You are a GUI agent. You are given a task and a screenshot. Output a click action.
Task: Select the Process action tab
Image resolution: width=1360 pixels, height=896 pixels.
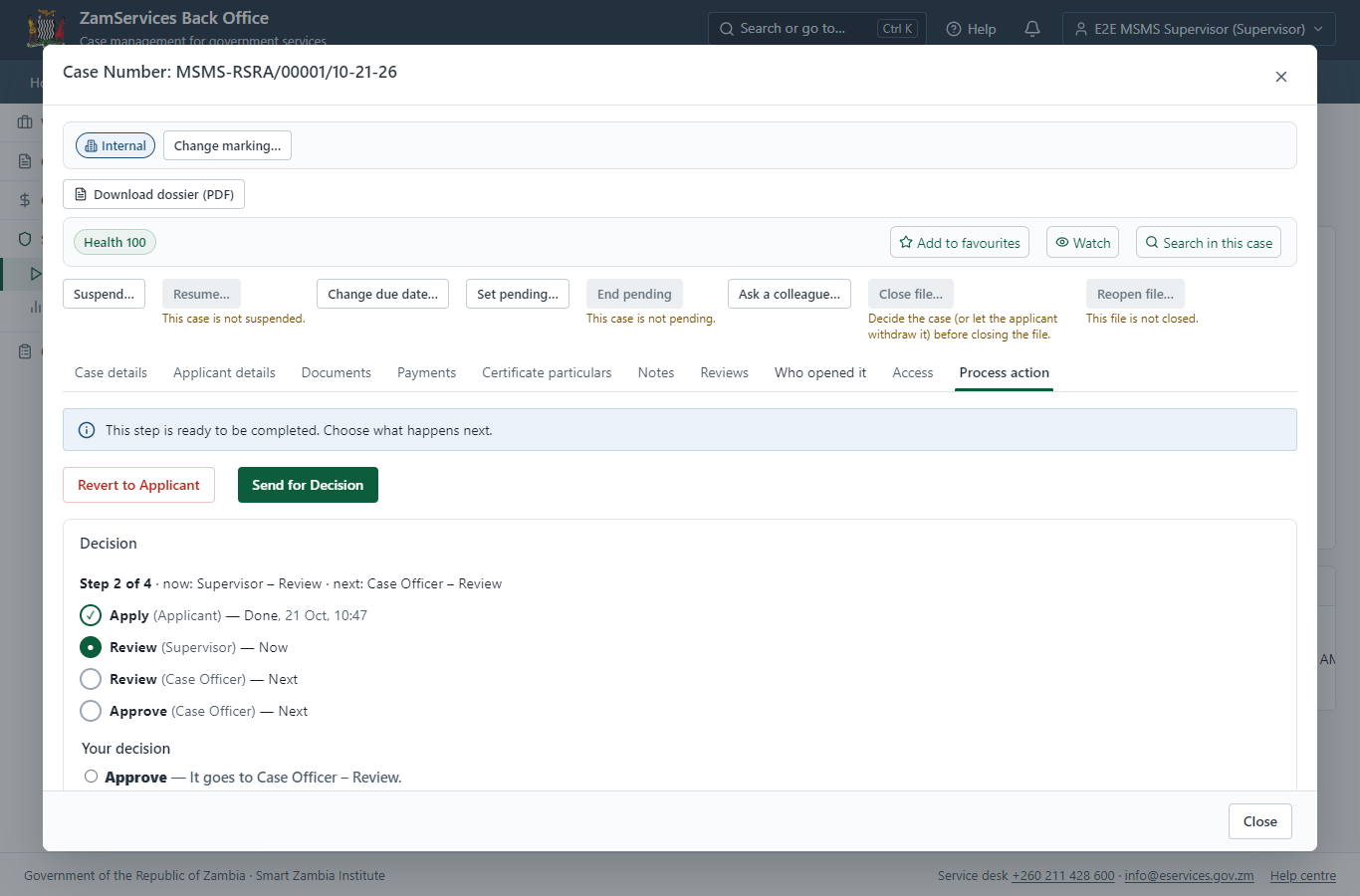(1004, 372)
